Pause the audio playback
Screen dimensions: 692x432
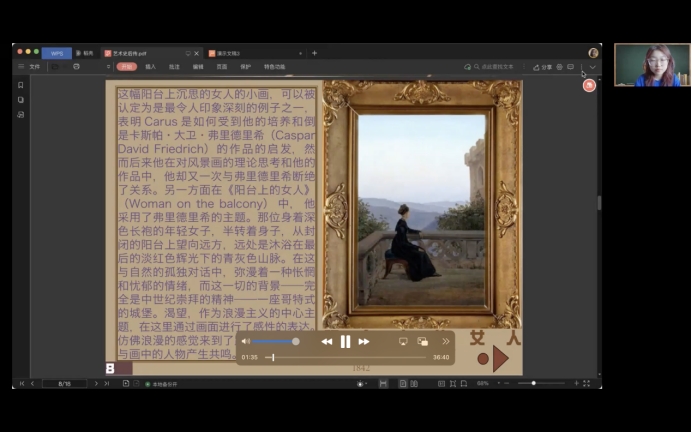(345, 342)
